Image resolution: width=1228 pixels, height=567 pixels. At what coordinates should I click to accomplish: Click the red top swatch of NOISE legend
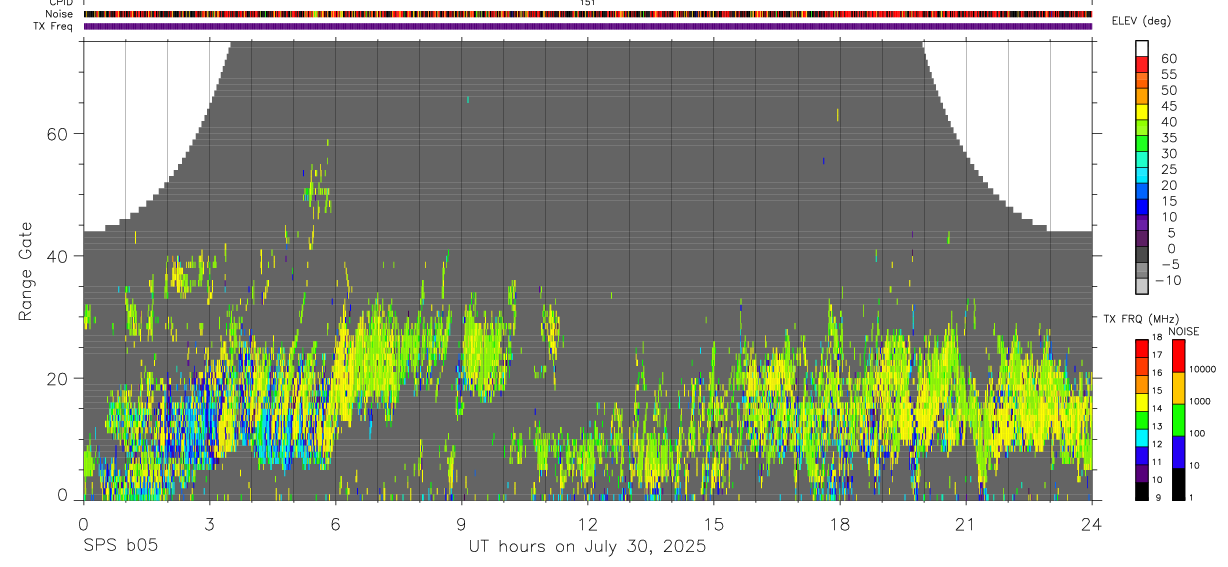(1178, 355)
